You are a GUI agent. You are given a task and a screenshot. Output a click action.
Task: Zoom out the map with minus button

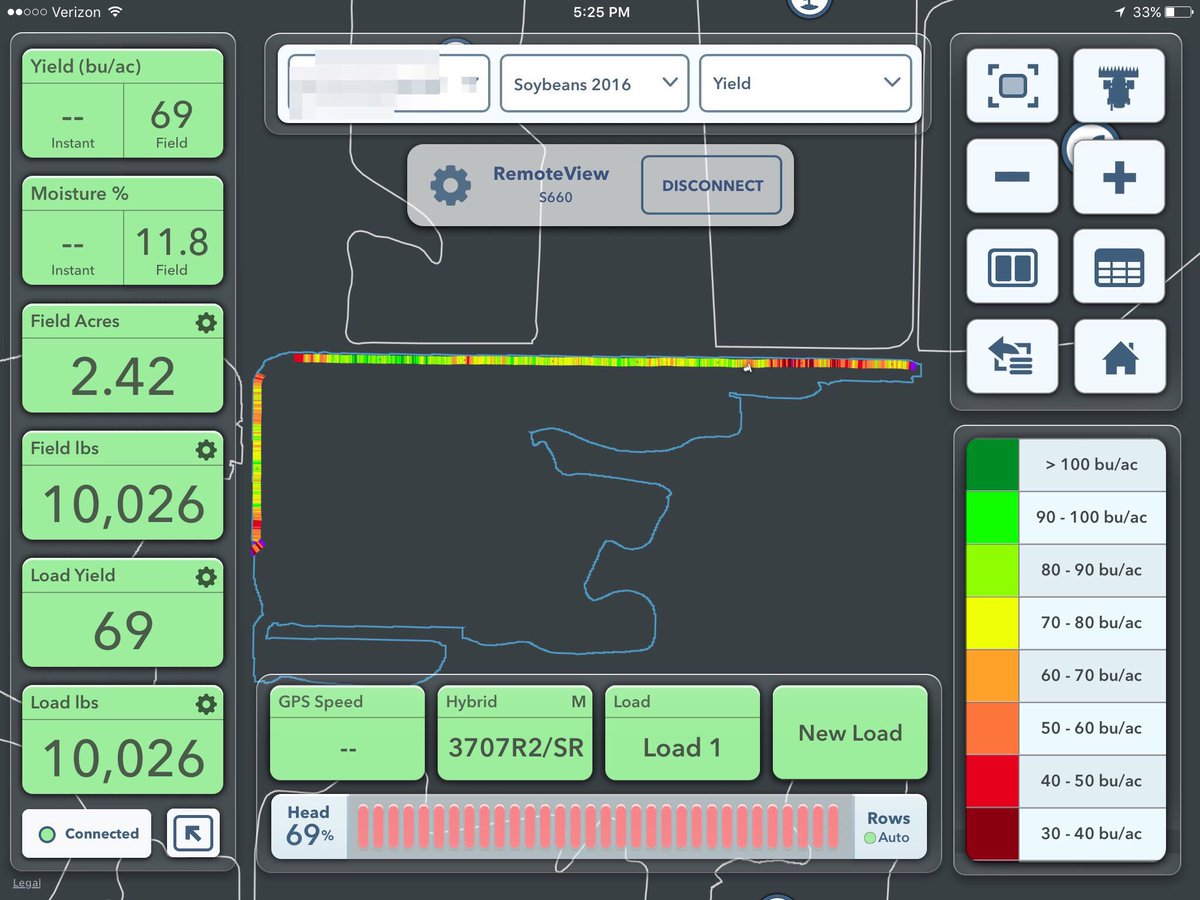[1012, 176]
